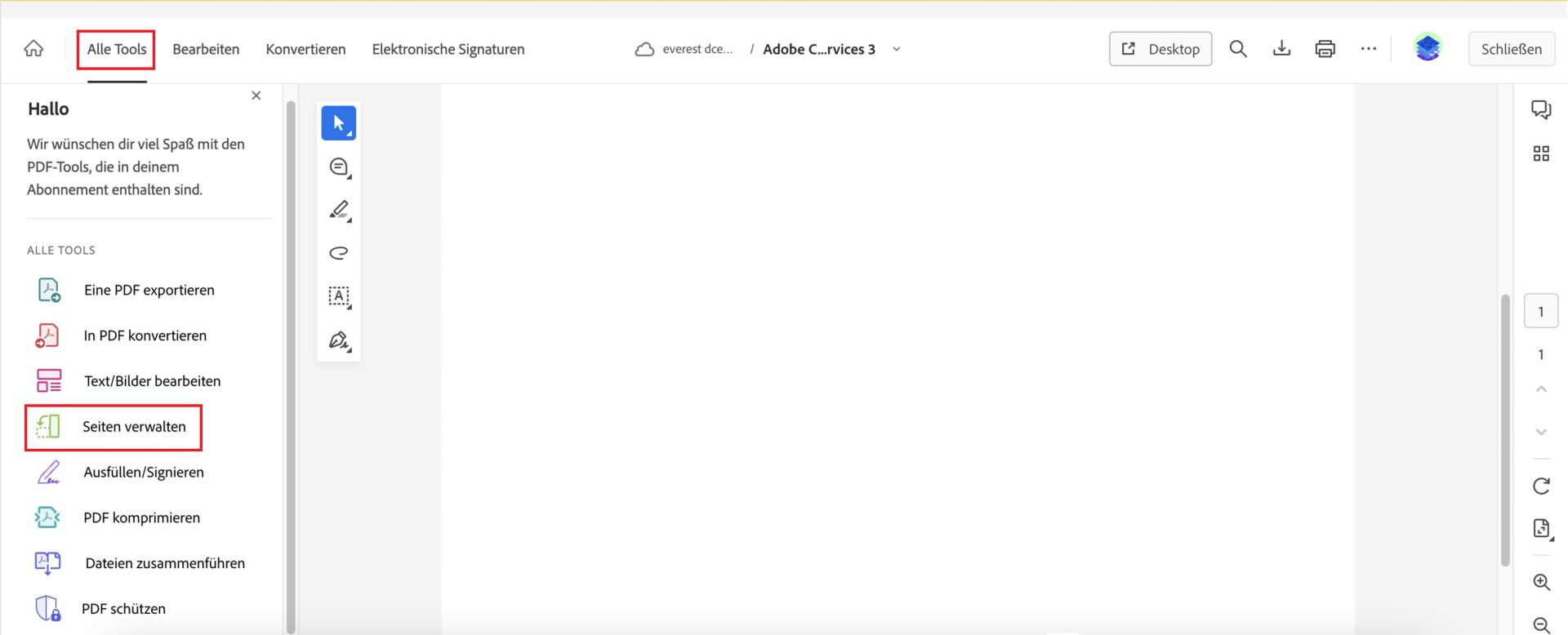
Task: Open the Konvertieren tab
Action: click(x=305, y=49)
